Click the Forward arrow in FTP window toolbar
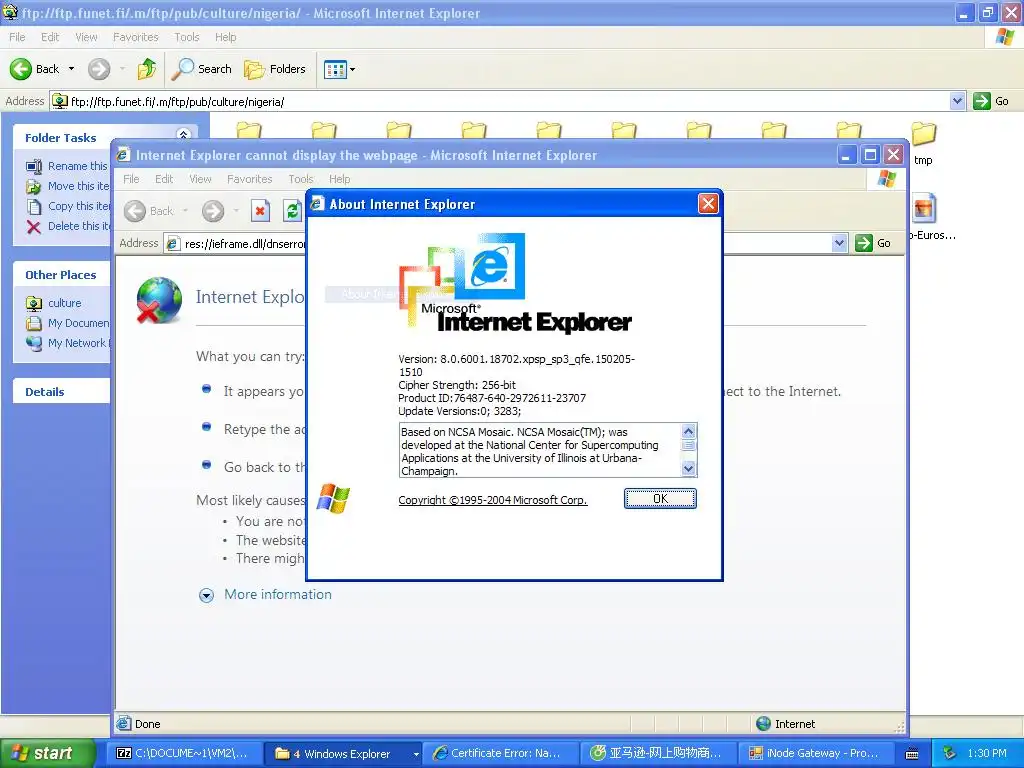The width and height of the screenshot is (1024, 768). point(99,69)
